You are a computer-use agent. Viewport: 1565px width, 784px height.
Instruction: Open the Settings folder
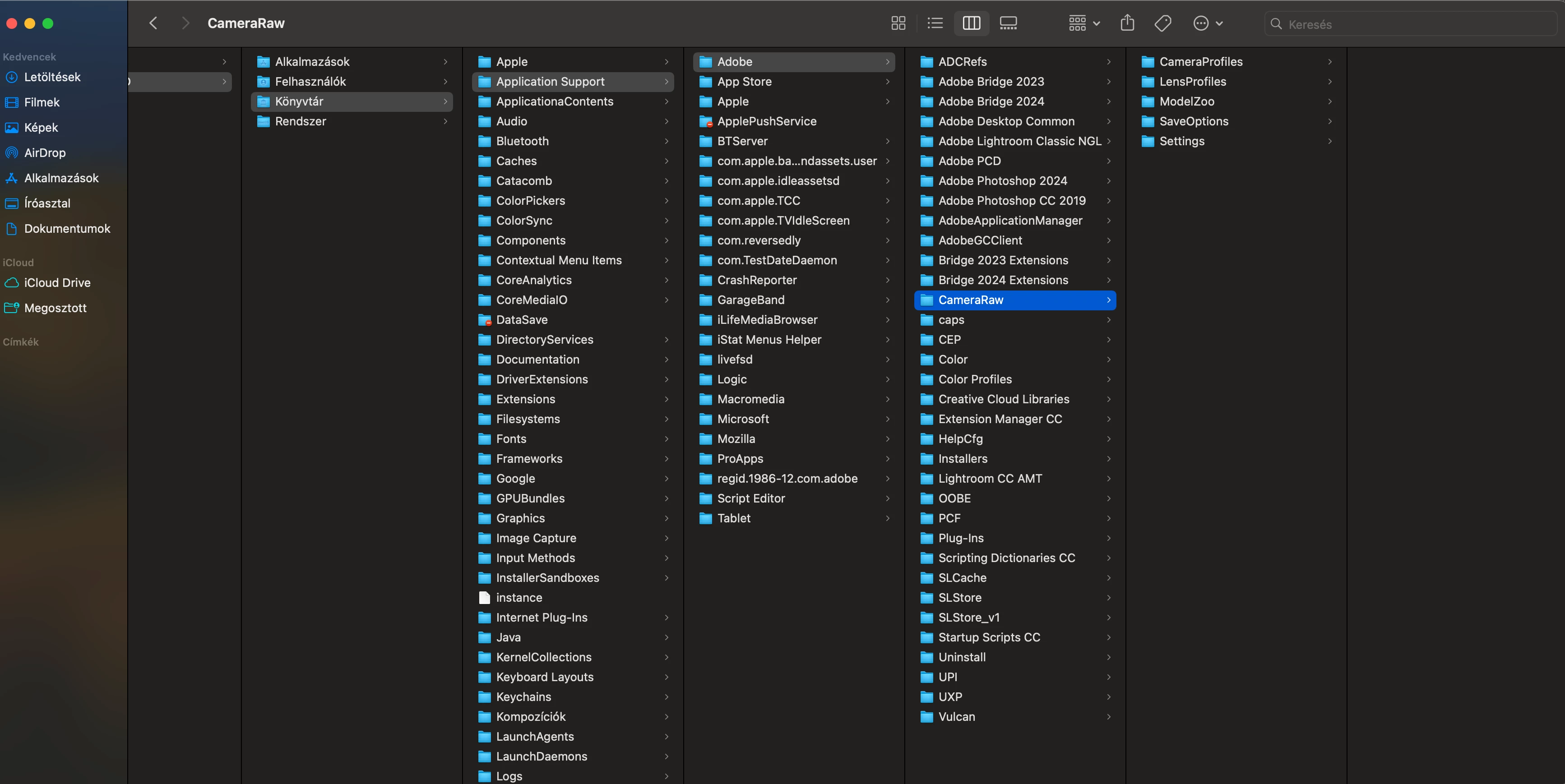click(x=1181, y=141)
